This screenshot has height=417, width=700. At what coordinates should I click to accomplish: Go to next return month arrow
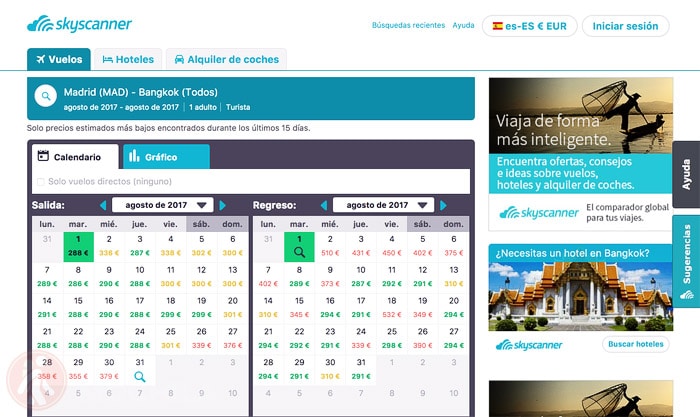click(443, 205)
